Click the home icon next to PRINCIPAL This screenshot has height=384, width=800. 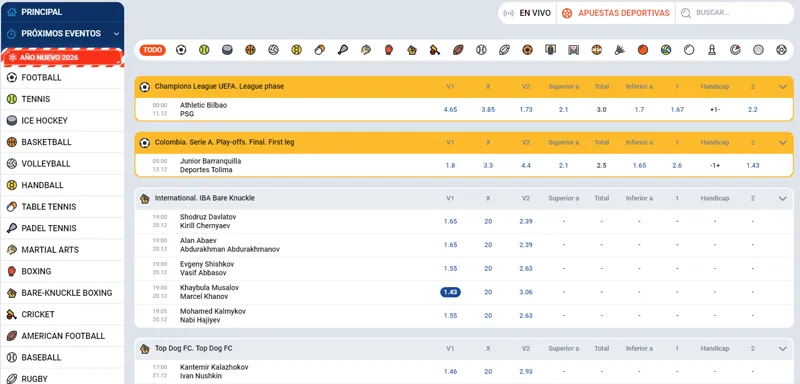tap(12, 12)
